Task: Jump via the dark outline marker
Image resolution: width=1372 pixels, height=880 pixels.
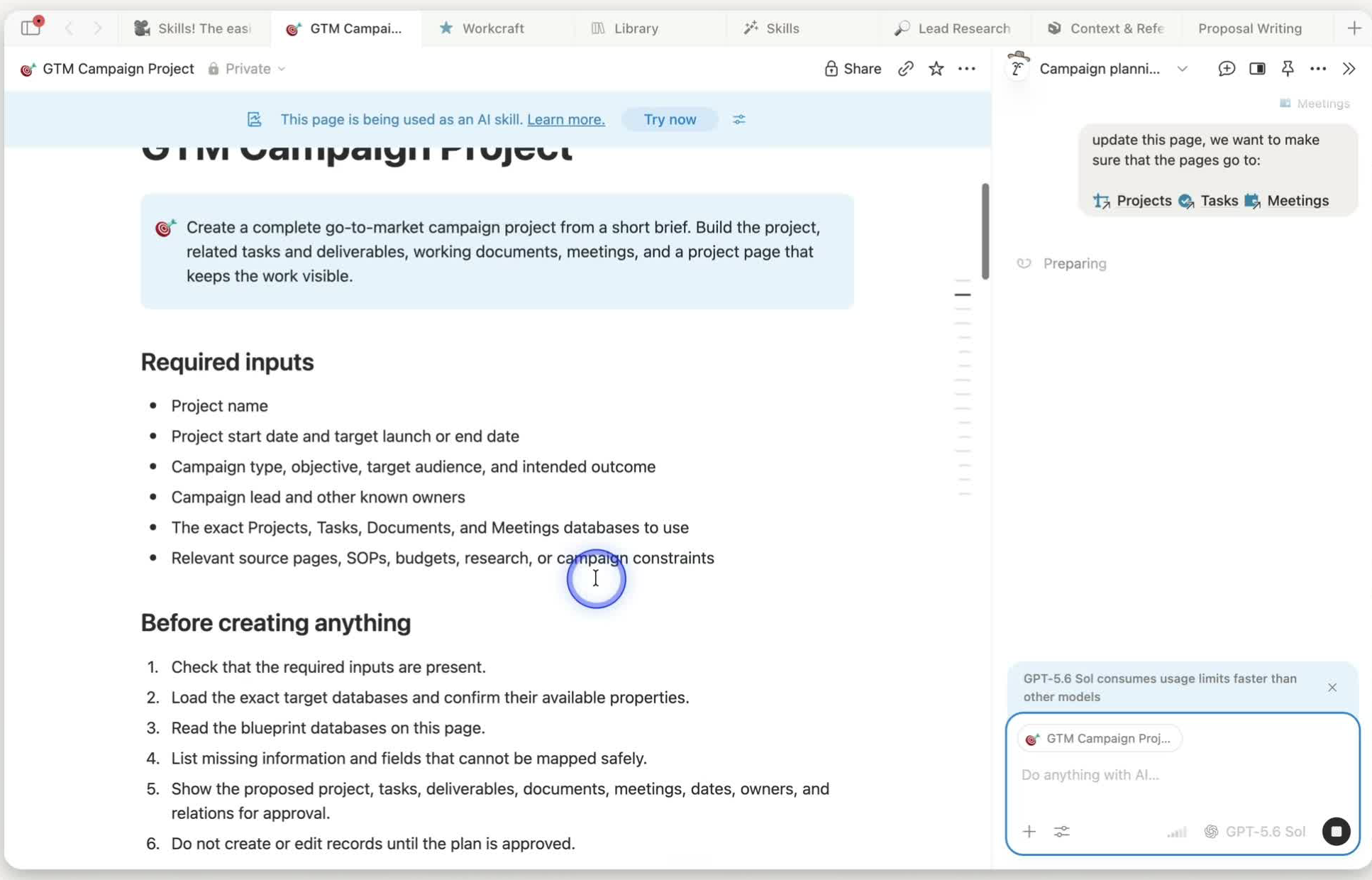Action: [x=962, y=295]
